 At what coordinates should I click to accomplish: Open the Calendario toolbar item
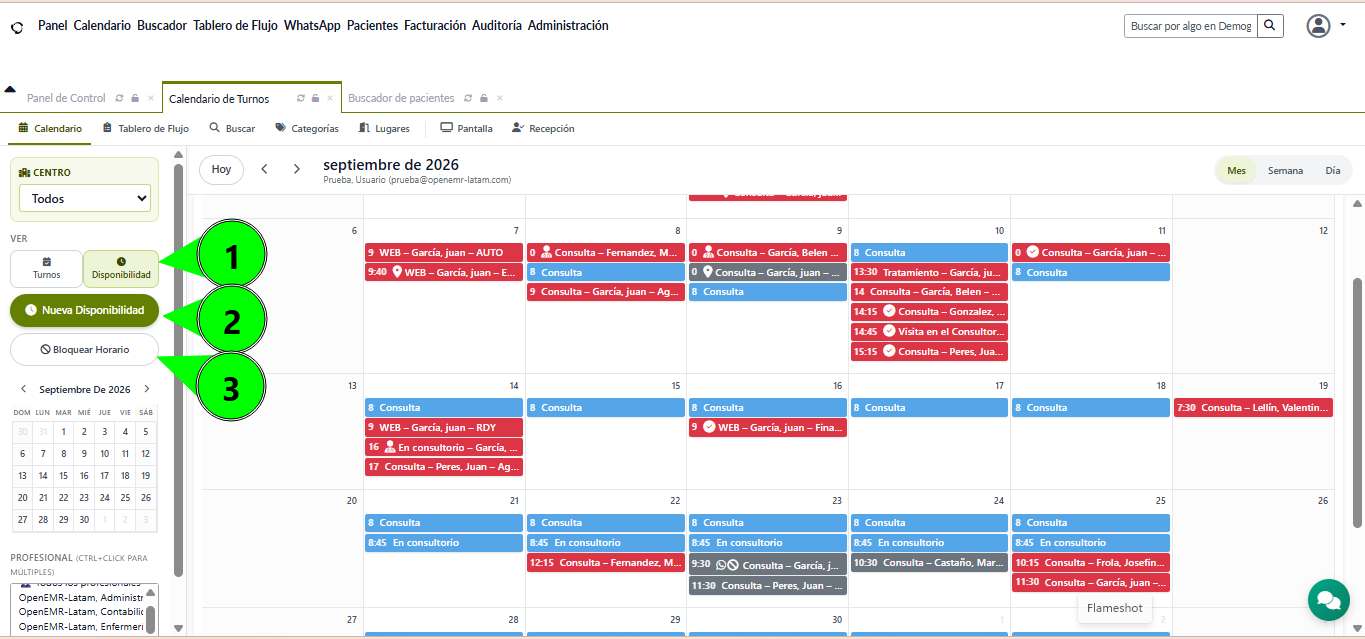point(50,128)
